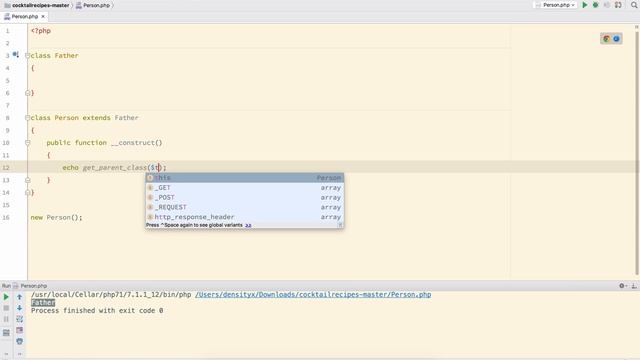Click 'class Father' declaration text
This screenshot has width=640, height=360.
pyautogui.click(x=54, y=56)
